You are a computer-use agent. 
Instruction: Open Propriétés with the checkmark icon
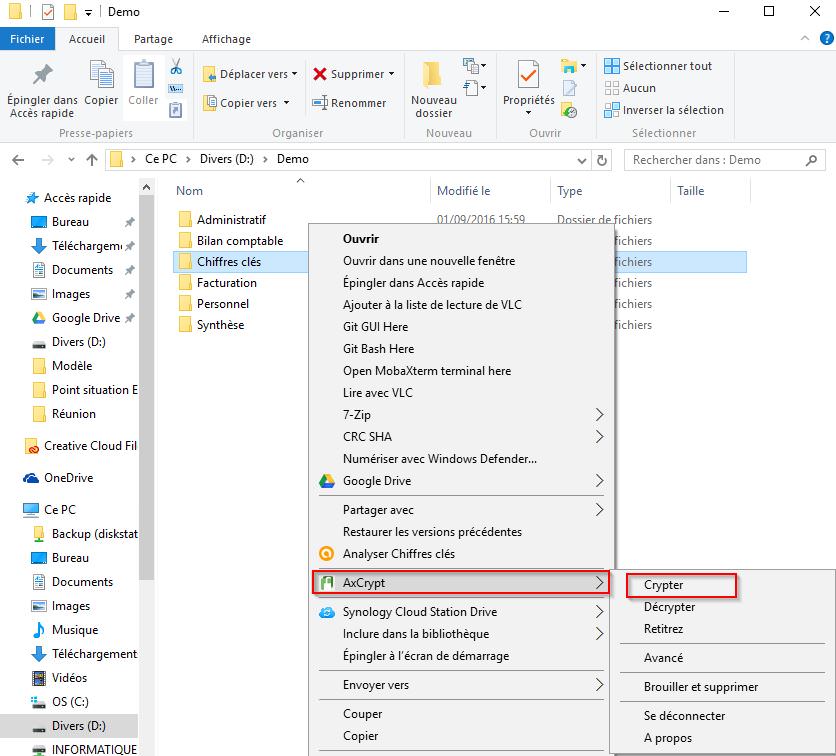[528, 76]
